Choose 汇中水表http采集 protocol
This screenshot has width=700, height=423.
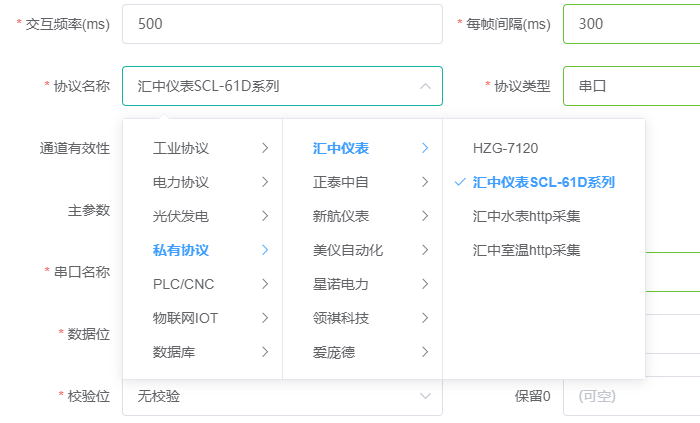tap(544, 216)
